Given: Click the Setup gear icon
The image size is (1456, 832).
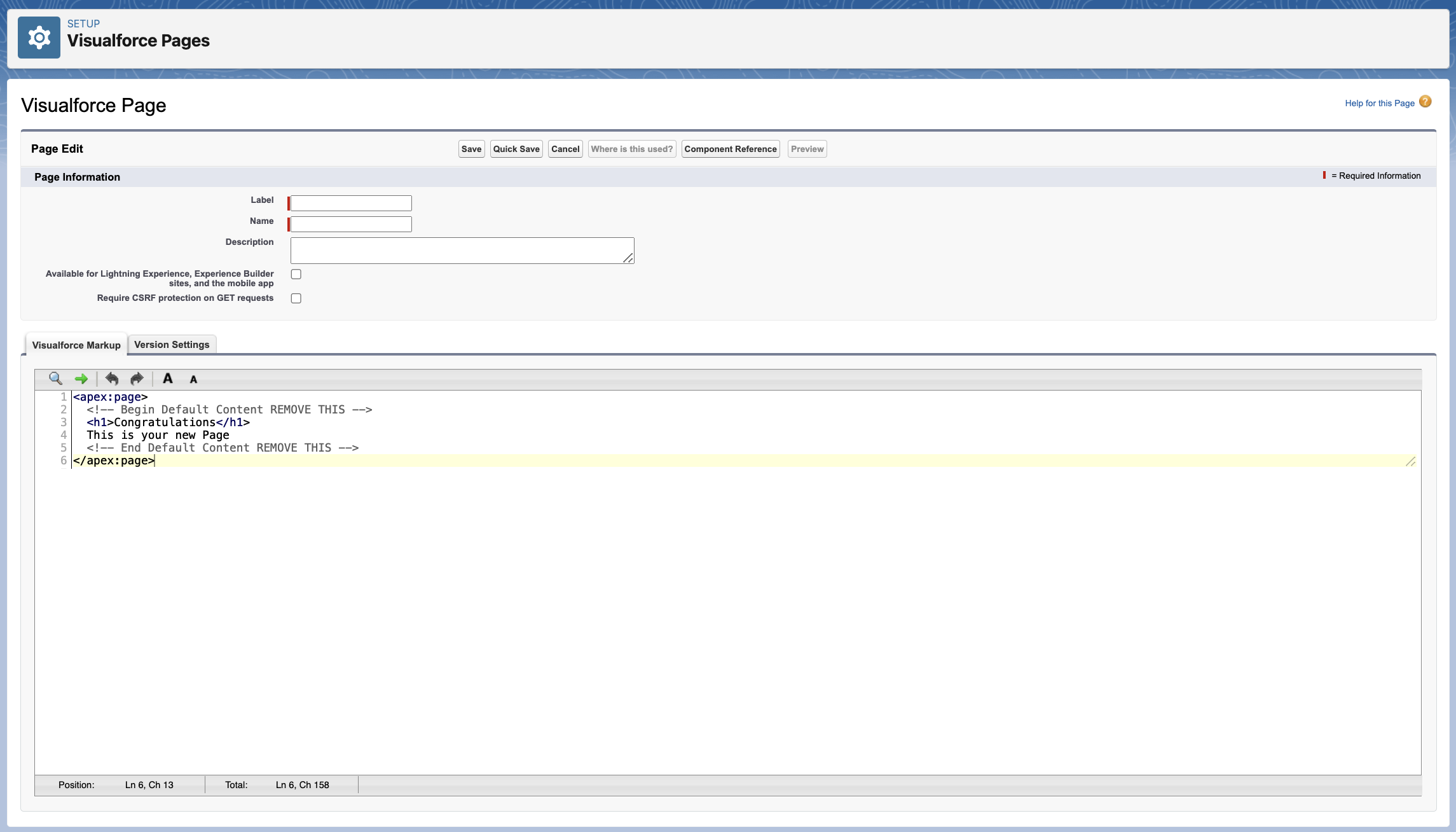Looking at the screenshot, I should [x=39, y=38].
